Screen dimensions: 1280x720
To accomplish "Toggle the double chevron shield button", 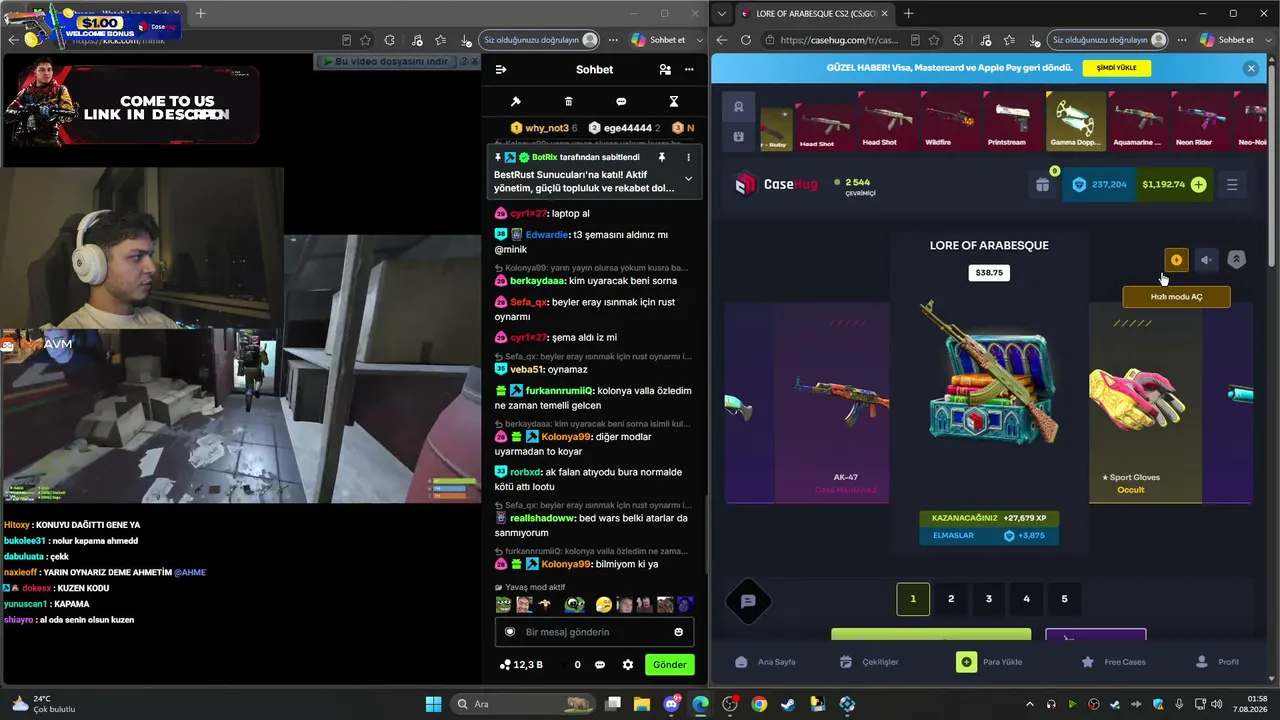I will (1236, 260).
